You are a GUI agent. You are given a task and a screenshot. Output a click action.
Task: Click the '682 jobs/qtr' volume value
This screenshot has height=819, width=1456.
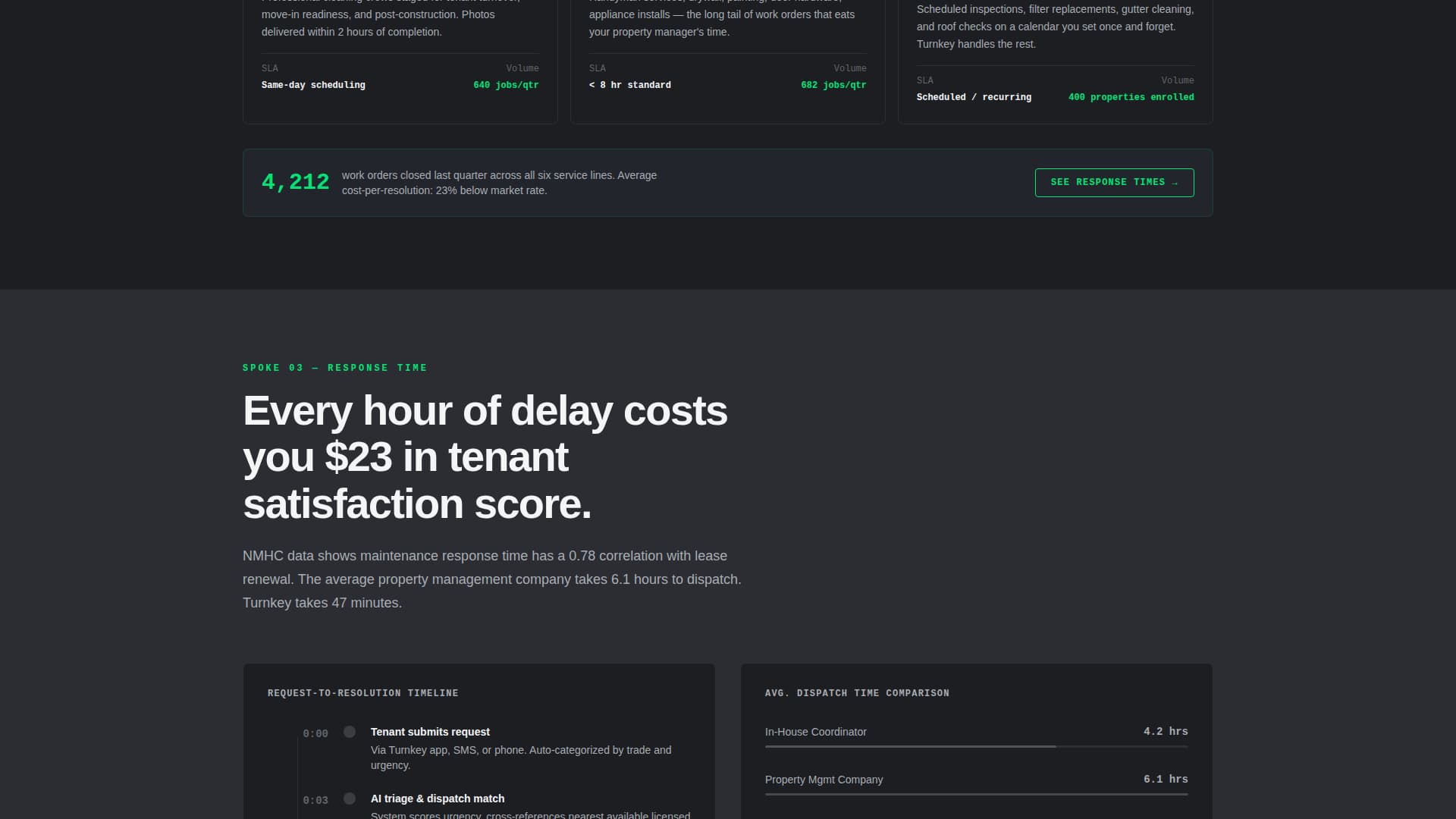833,85
